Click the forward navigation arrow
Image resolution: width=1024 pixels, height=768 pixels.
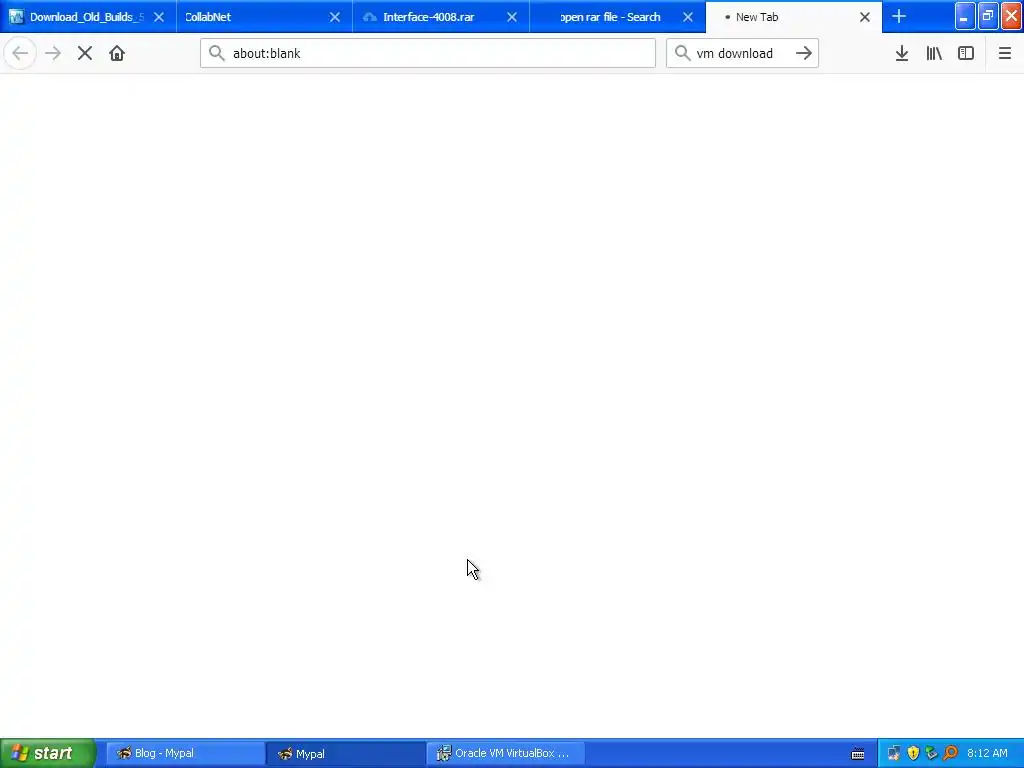tap(53, 54)
